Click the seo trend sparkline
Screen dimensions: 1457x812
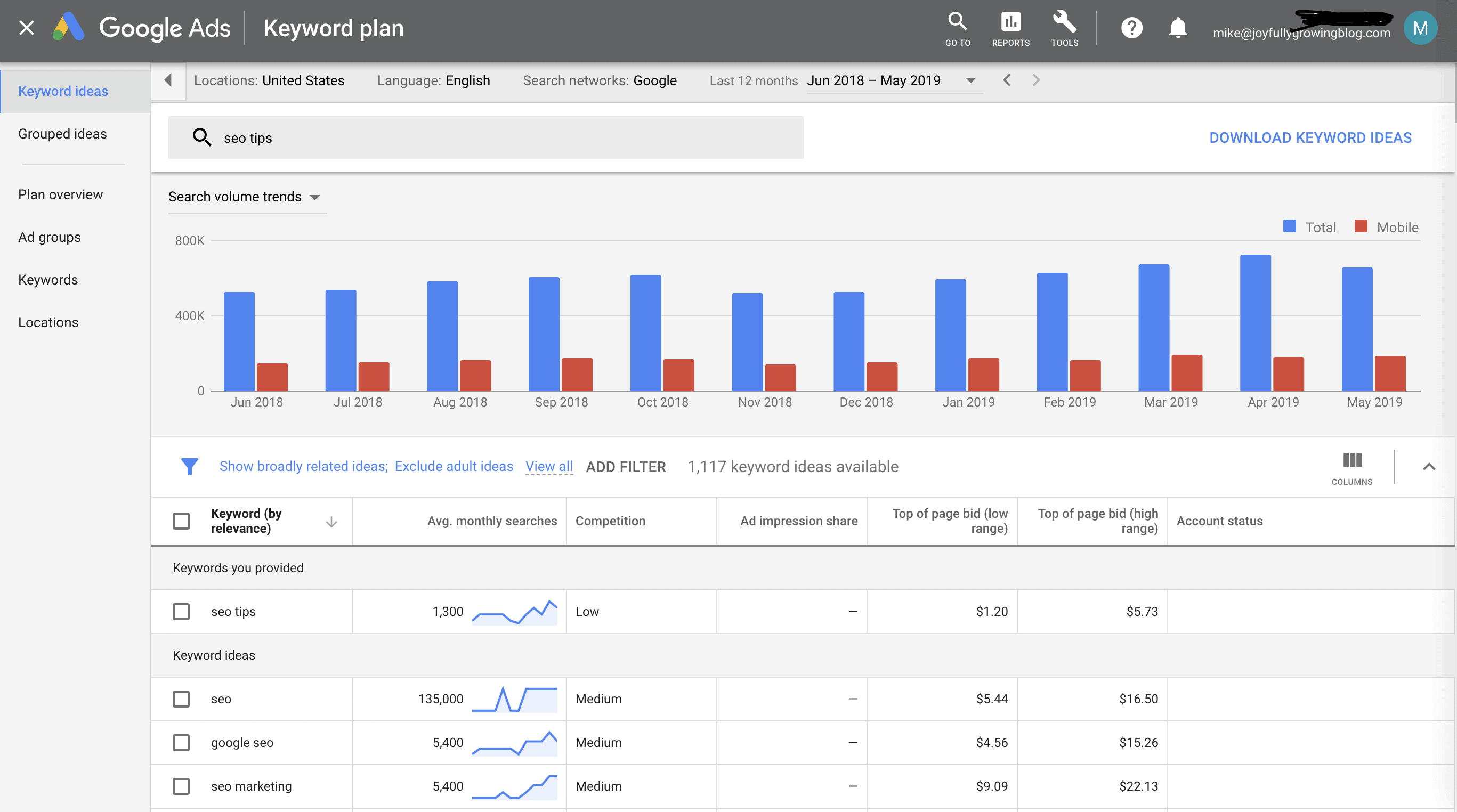click(515, 699)
